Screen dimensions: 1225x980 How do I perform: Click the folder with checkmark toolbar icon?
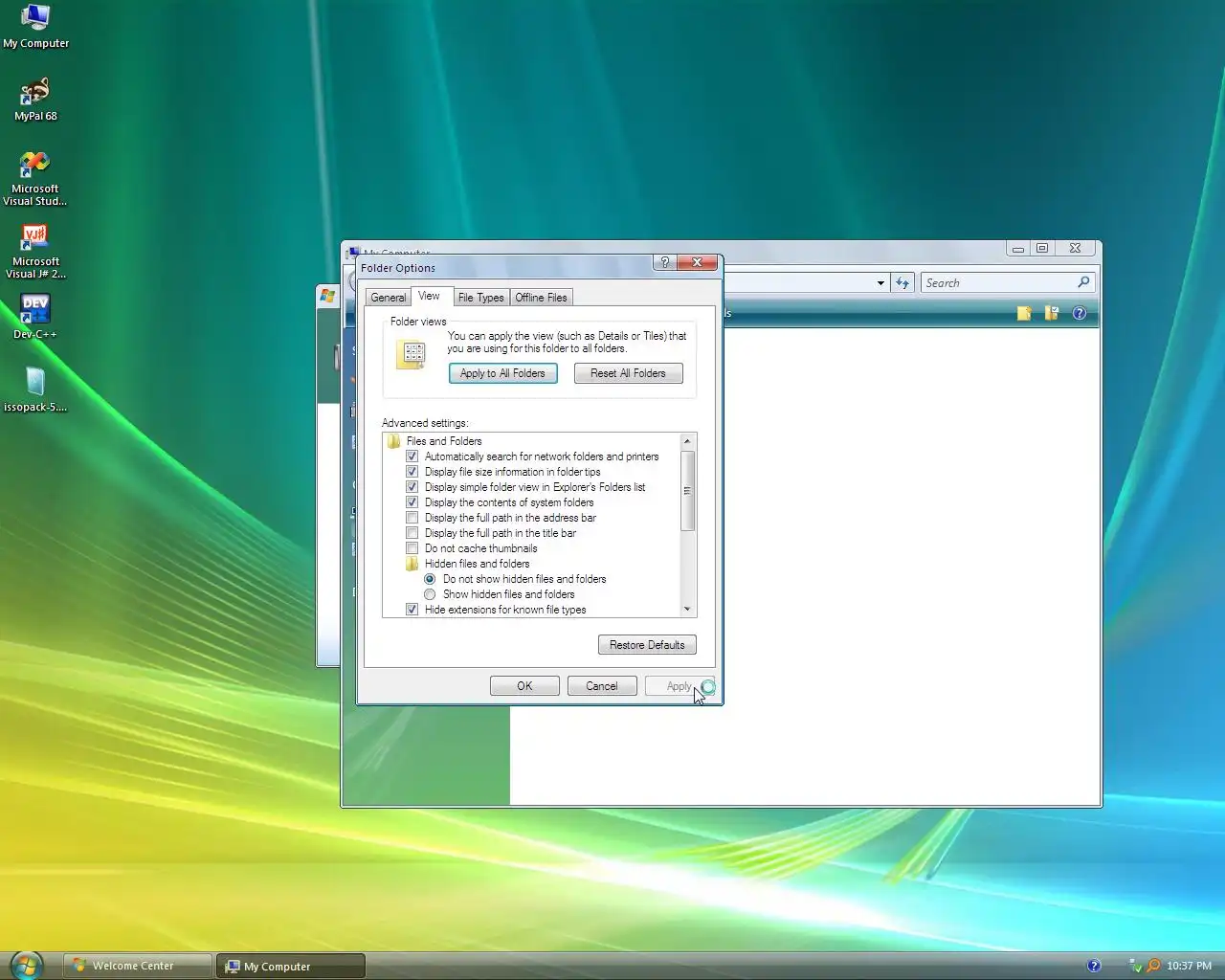pyautogui.click(x=1052, y=313)
